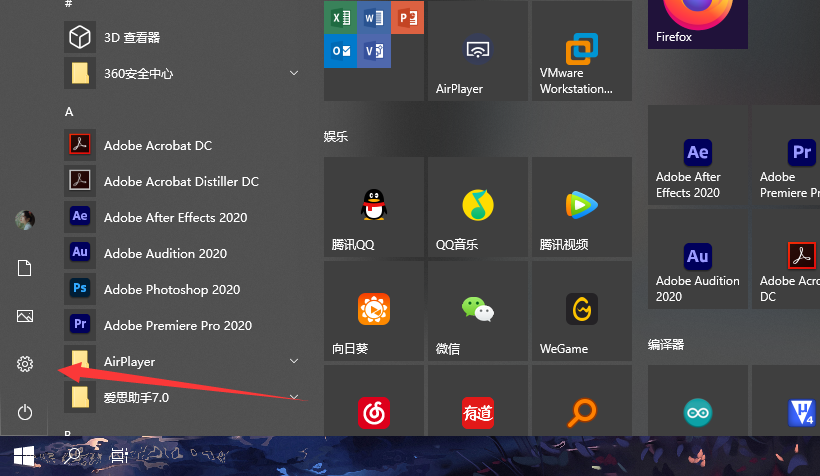Open the Documents folder icon in left rail
820x476 pixels.
click(25, 268)
